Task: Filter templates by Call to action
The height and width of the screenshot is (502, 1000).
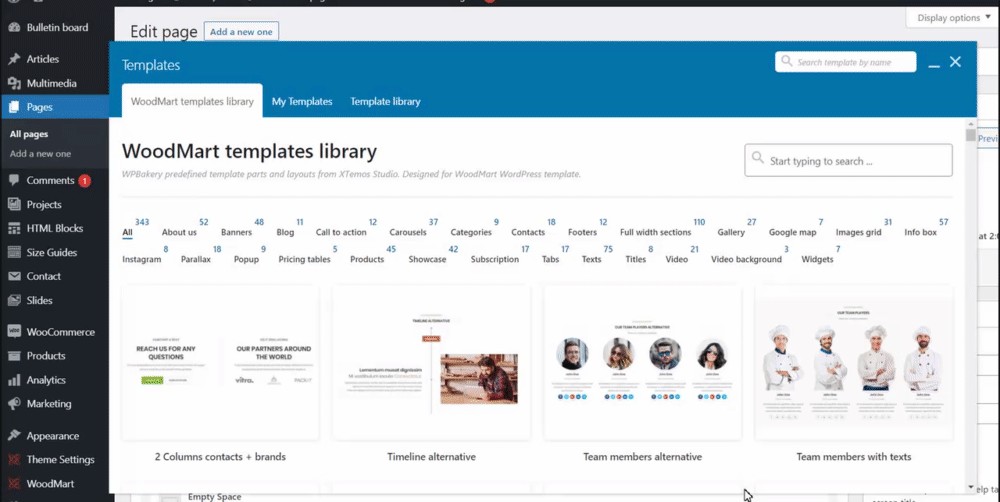Action: 341,233
